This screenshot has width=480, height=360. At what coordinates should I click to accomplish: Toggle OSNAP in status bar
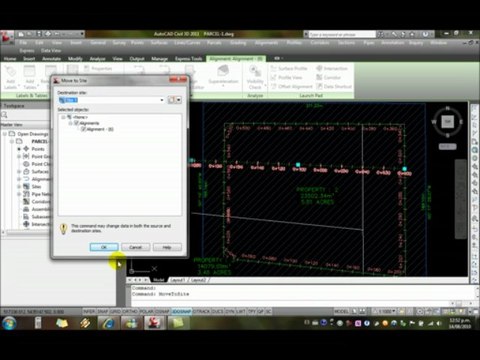click(162, 311)
